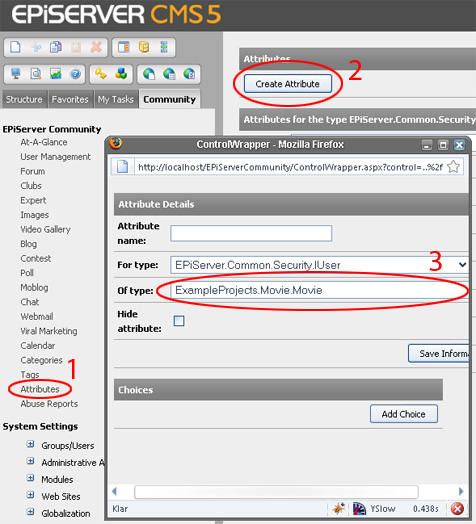
Task: Click the Firebug bug icon in status bar
Action: point(338,508)
